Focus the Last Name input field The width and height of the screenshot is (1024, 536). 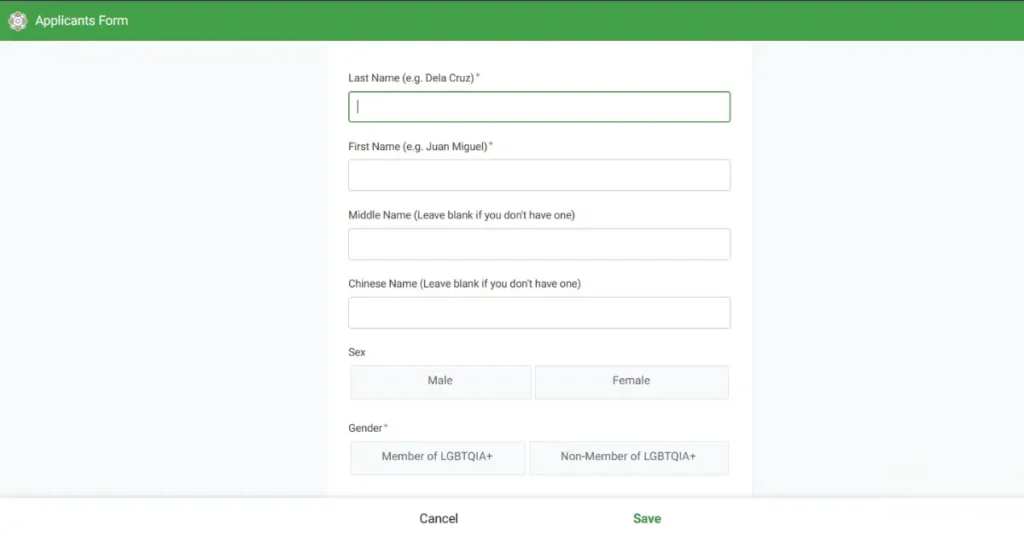coord(539,107)
